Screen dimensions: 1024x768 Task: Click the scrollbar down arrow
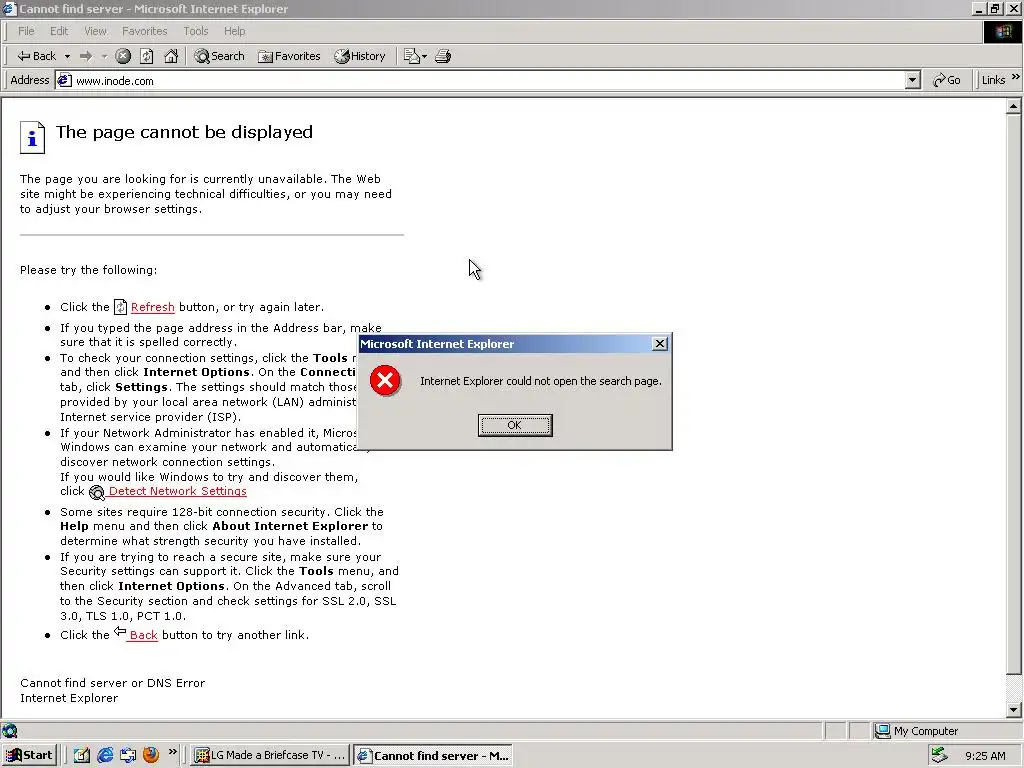[x=1014, y=710]
